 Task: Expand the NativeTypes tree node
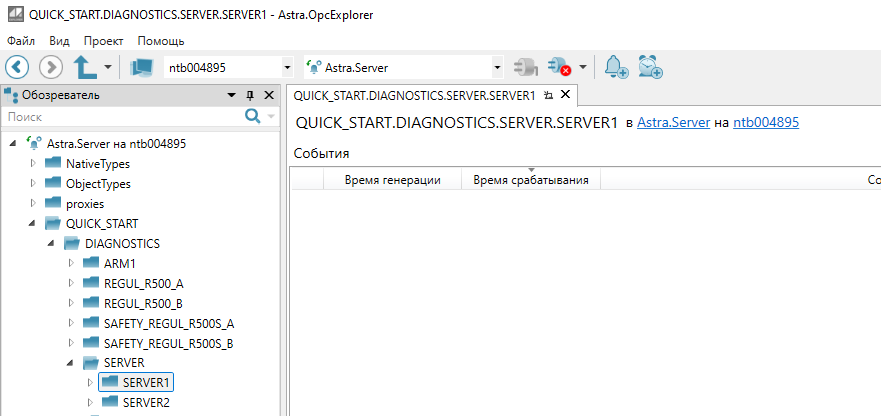[33, 163]
